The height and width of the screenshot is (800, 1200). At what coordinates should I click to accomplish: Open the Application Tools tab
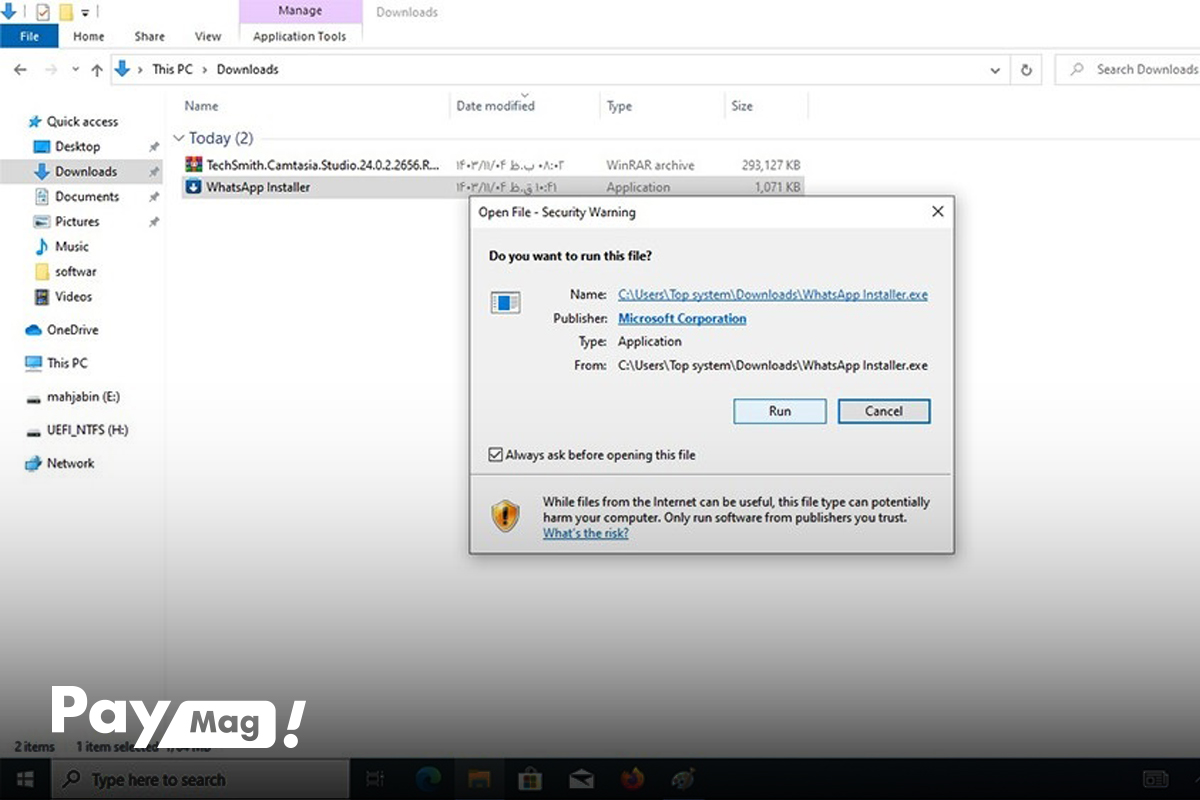[x=300, y=36]
